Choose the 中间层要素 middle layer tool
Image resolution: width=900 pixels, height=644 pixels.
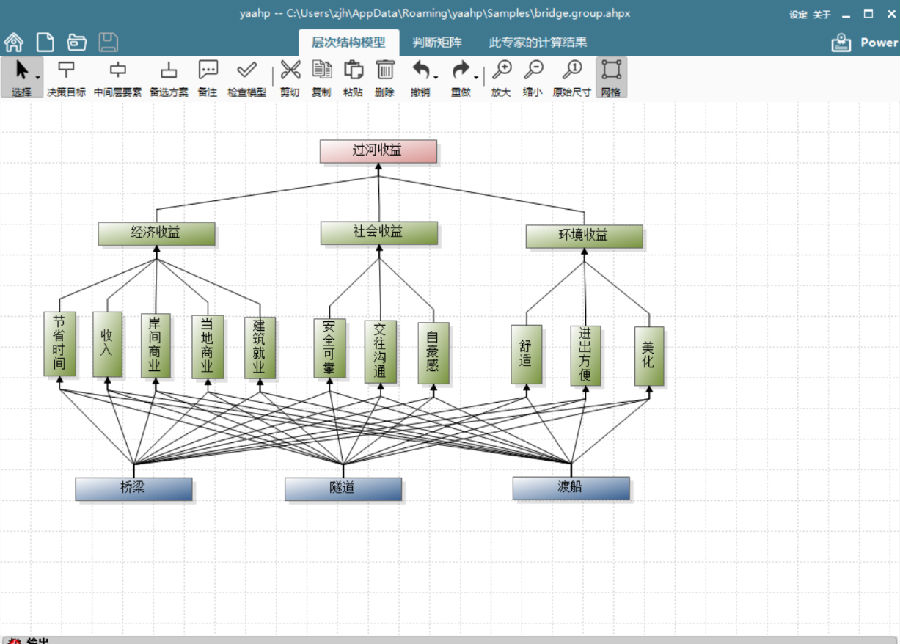click(118, 77)
